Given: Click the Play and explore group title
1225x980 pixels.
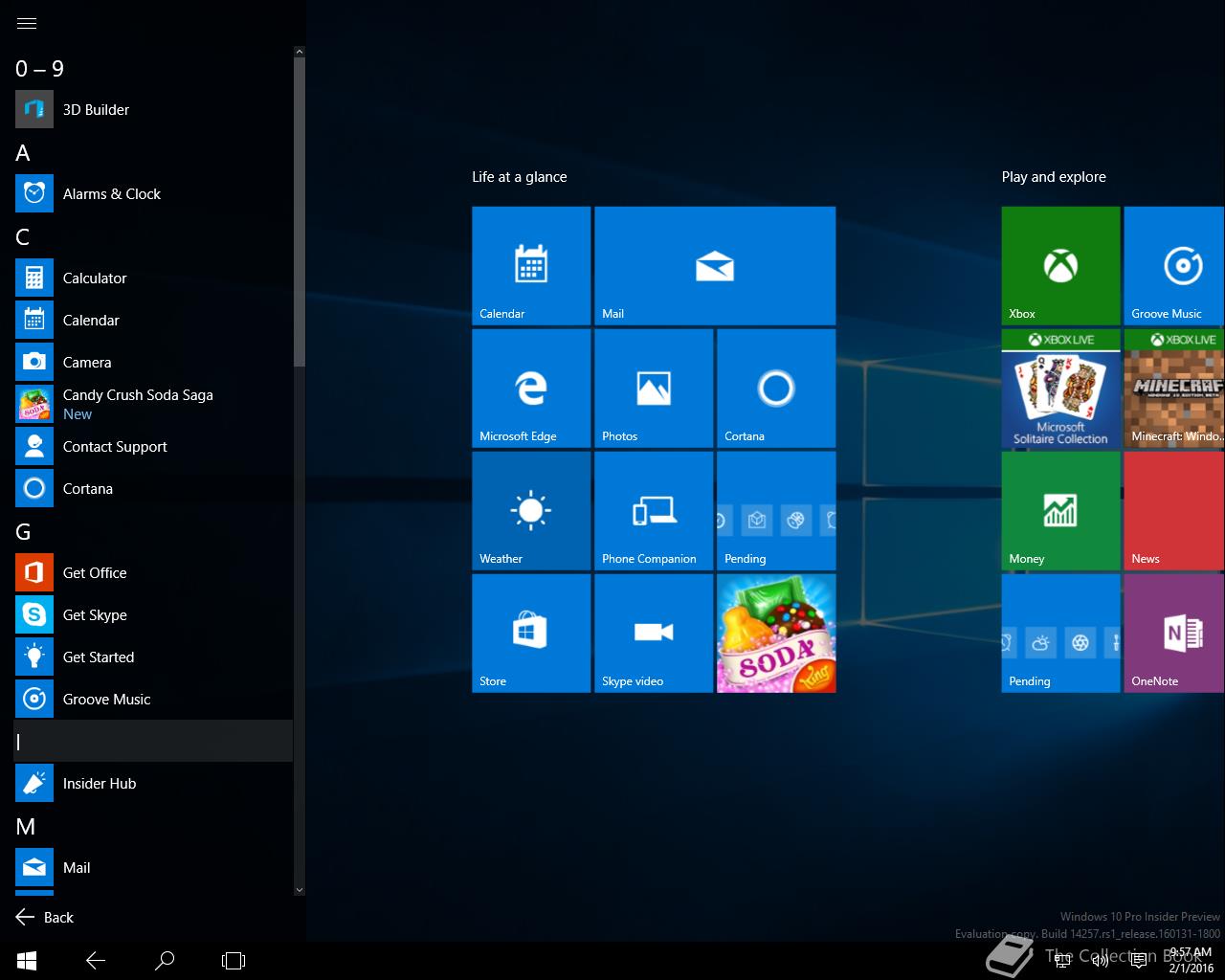Looking at the screenshot, I should click(x=1054, y=177).
